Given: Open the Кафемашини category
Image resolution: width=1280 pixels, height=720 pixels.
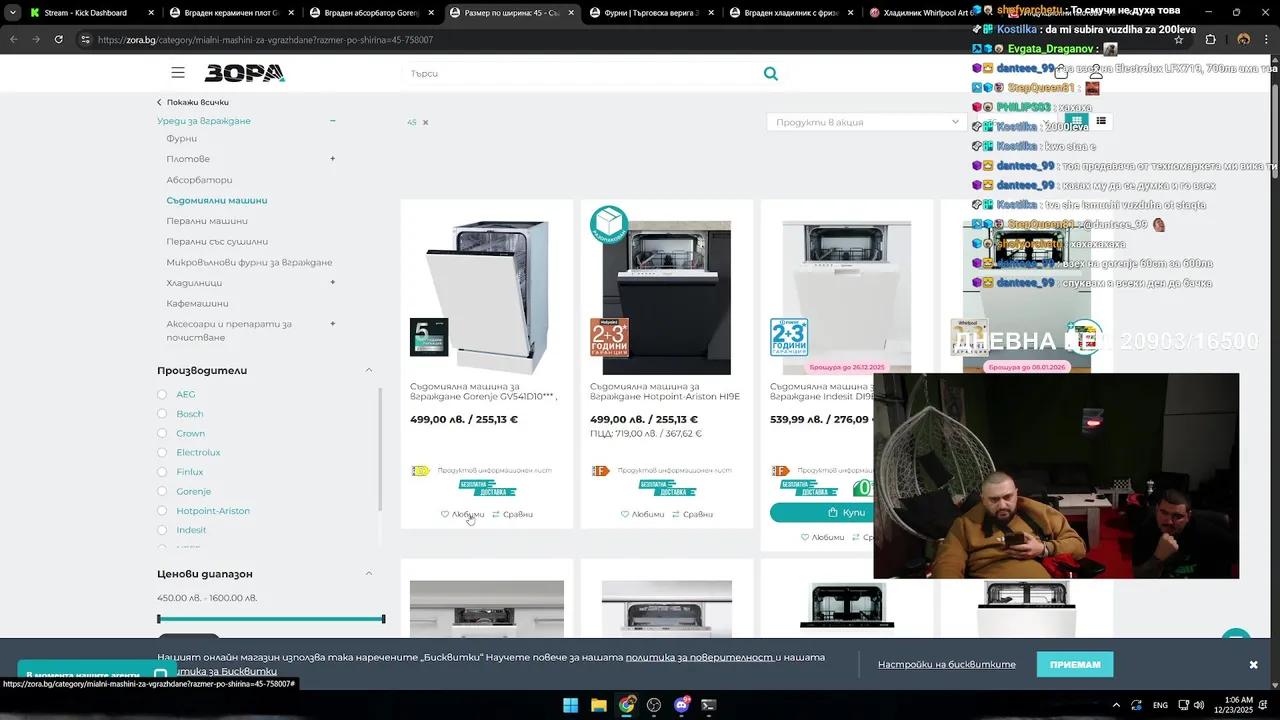Looking at the screenshot, I should [x=197, y=304].
